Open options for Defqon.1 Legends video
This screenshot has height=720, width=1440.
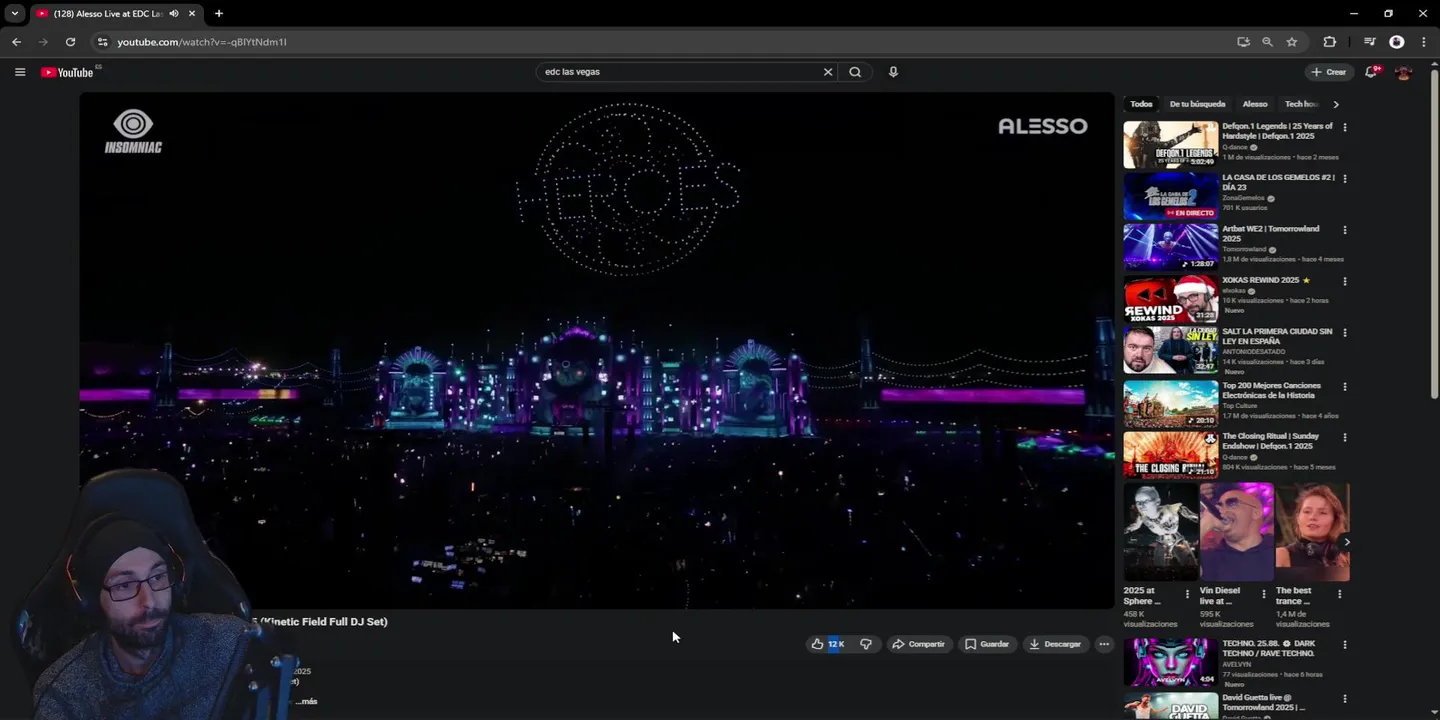pos(1345,127)
